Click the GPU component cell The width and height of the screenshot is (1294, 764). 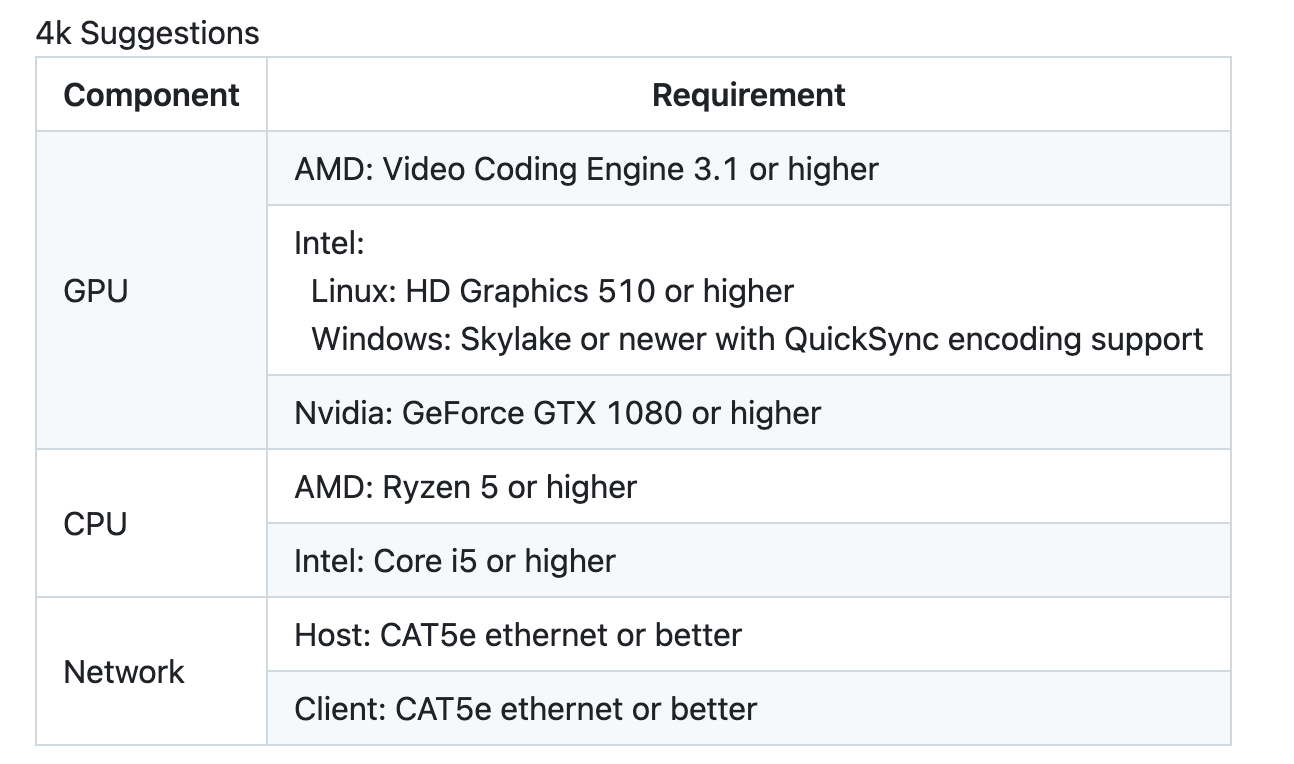152,290
